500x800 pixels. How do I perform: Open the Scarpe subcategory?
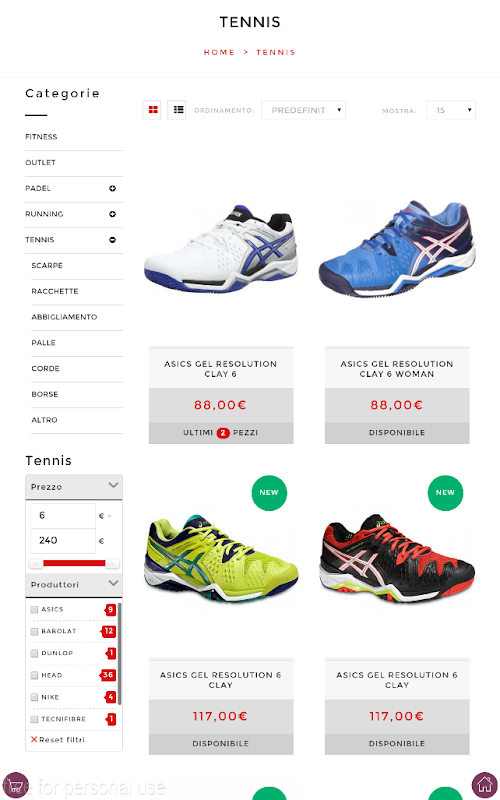coord(47,265)
